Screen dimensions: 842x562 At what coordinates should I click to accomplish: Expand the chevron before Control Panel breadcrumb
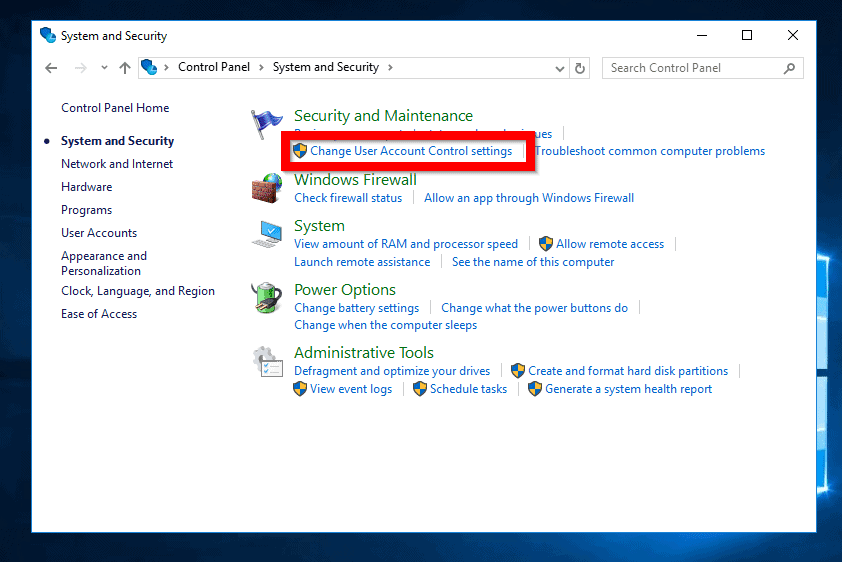166,68
